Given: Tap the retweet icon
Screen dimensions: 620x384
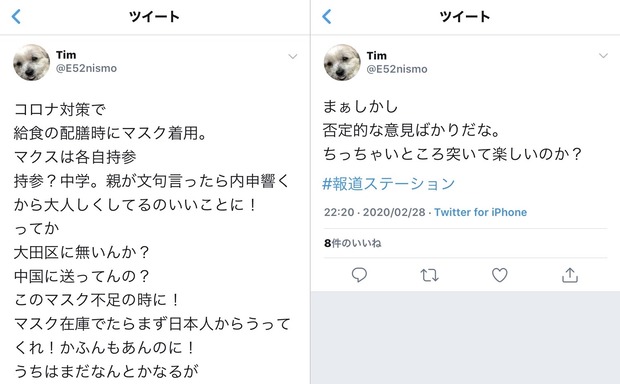Looking at the screenshot, I should coord(429,275).
